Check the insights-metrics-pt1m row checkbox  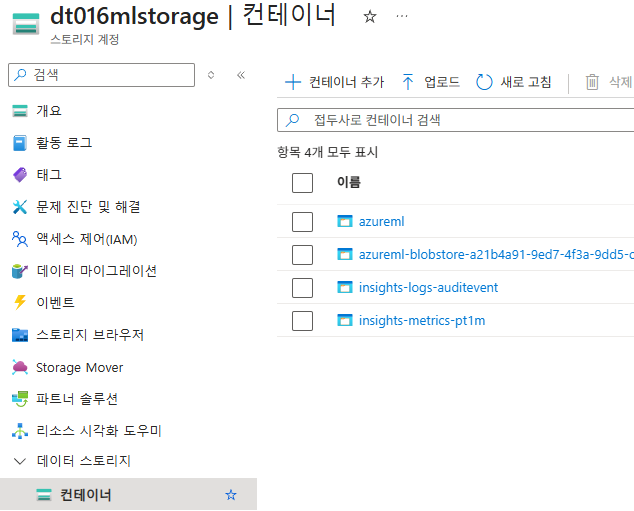pyautogui.click(x=302, y=321)
